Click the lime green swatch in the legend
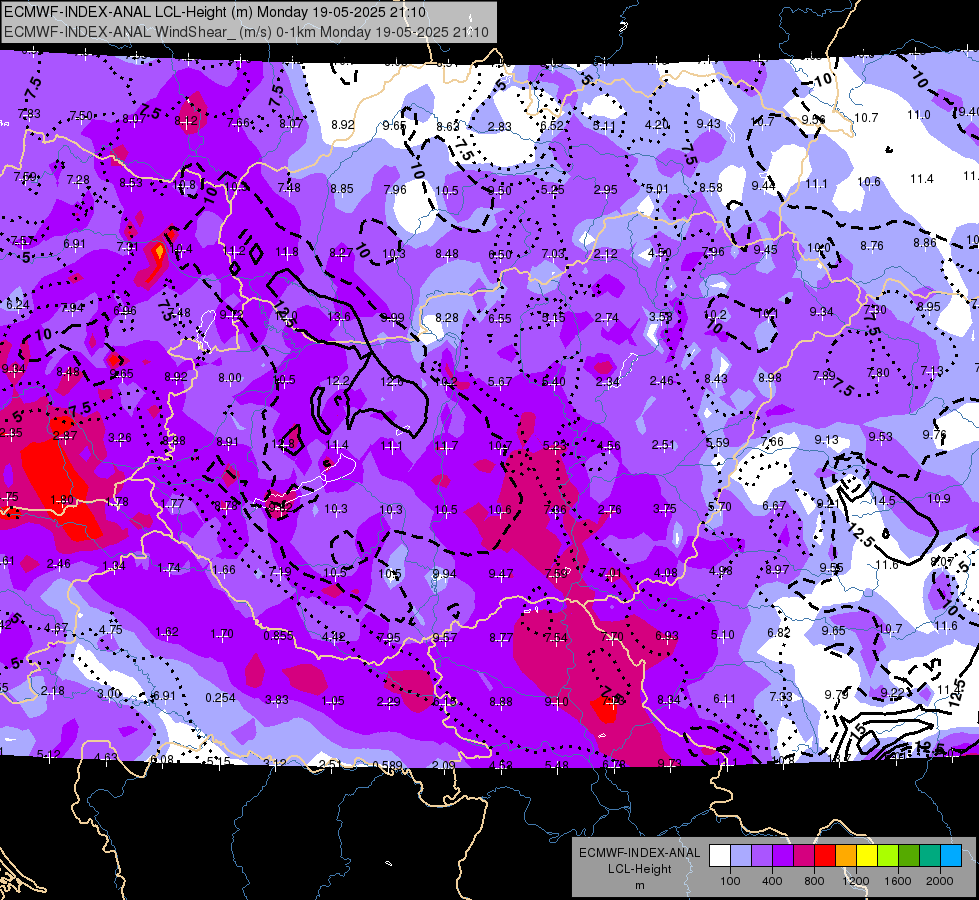Screen dimensions: 979x900 pos(888,856)
